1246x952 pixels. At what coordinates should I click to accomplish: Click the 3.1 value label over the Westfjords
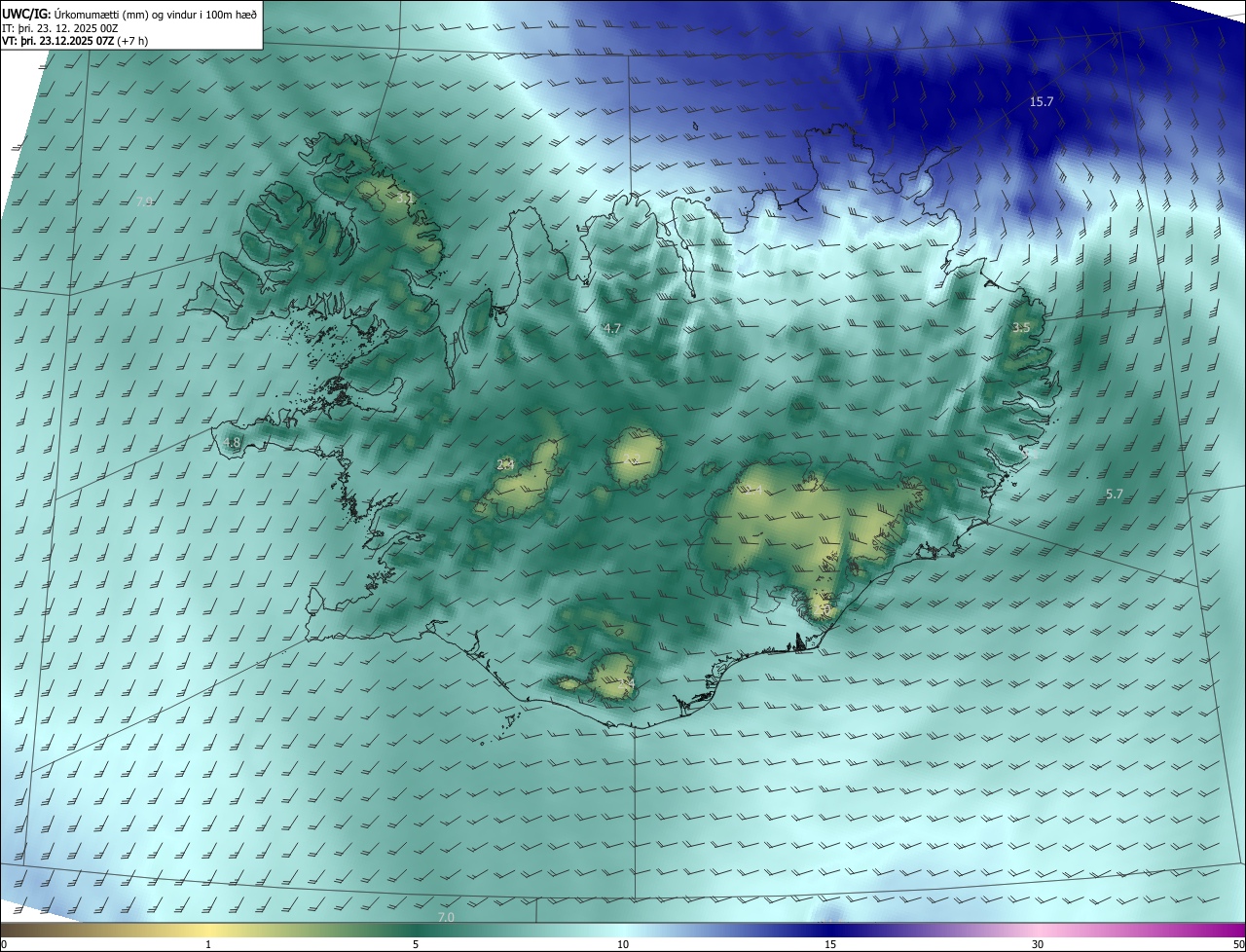click(405, 199)
